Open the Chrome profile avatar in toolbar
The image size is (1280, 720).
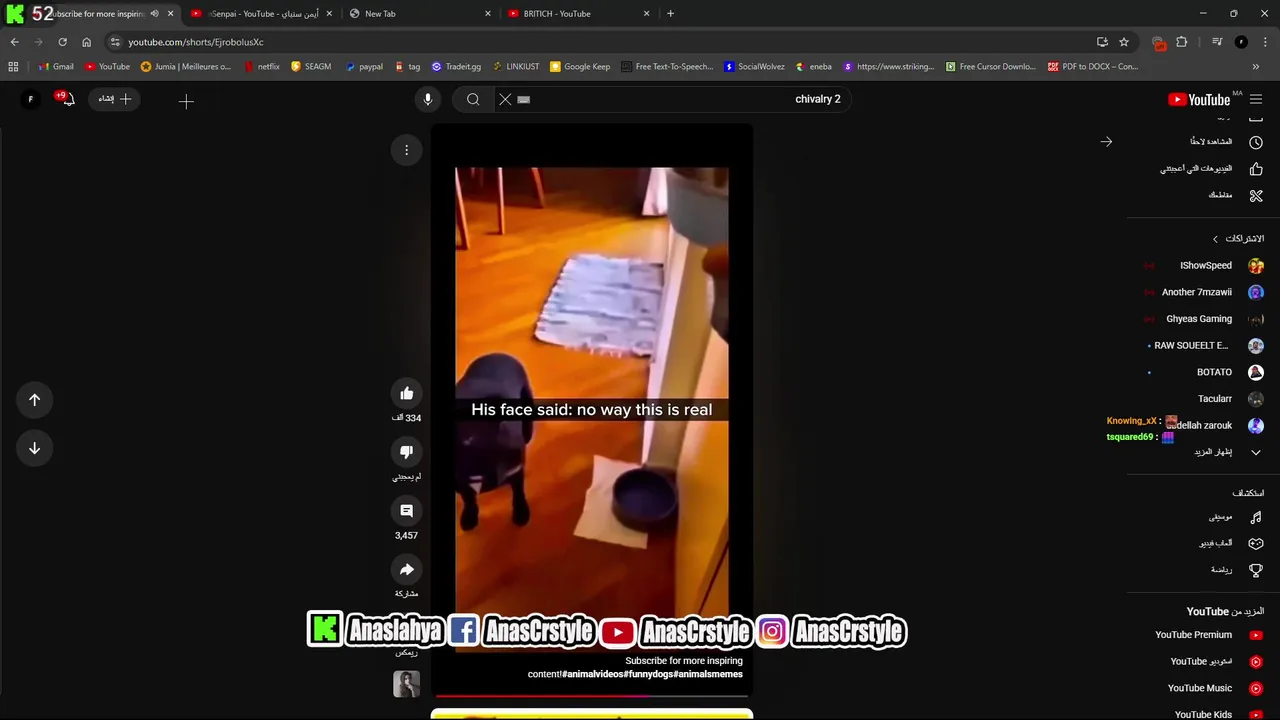pyautogui.click(x=1241, y=42)
